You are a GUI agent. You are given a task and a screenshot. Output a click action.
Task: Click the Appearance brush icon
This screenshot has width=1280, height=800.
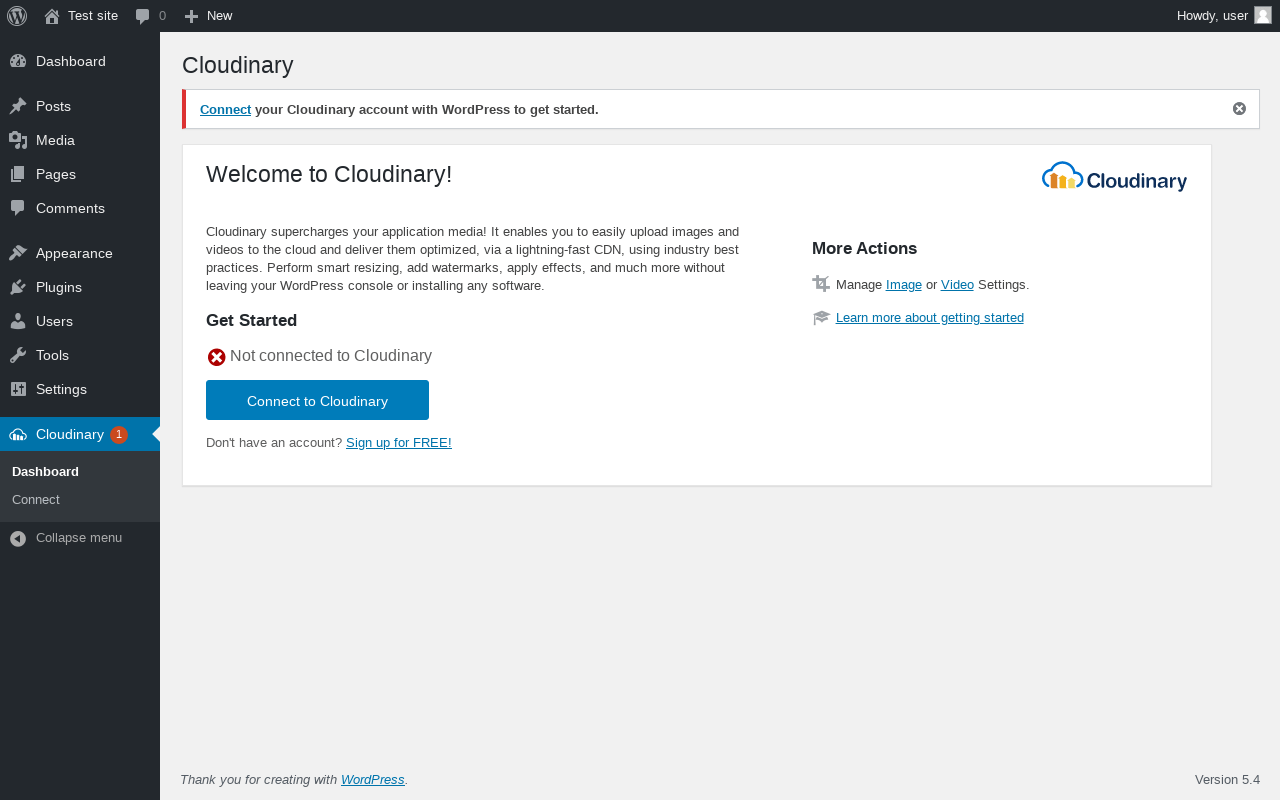pyautogui.click(x=18, y=253)
